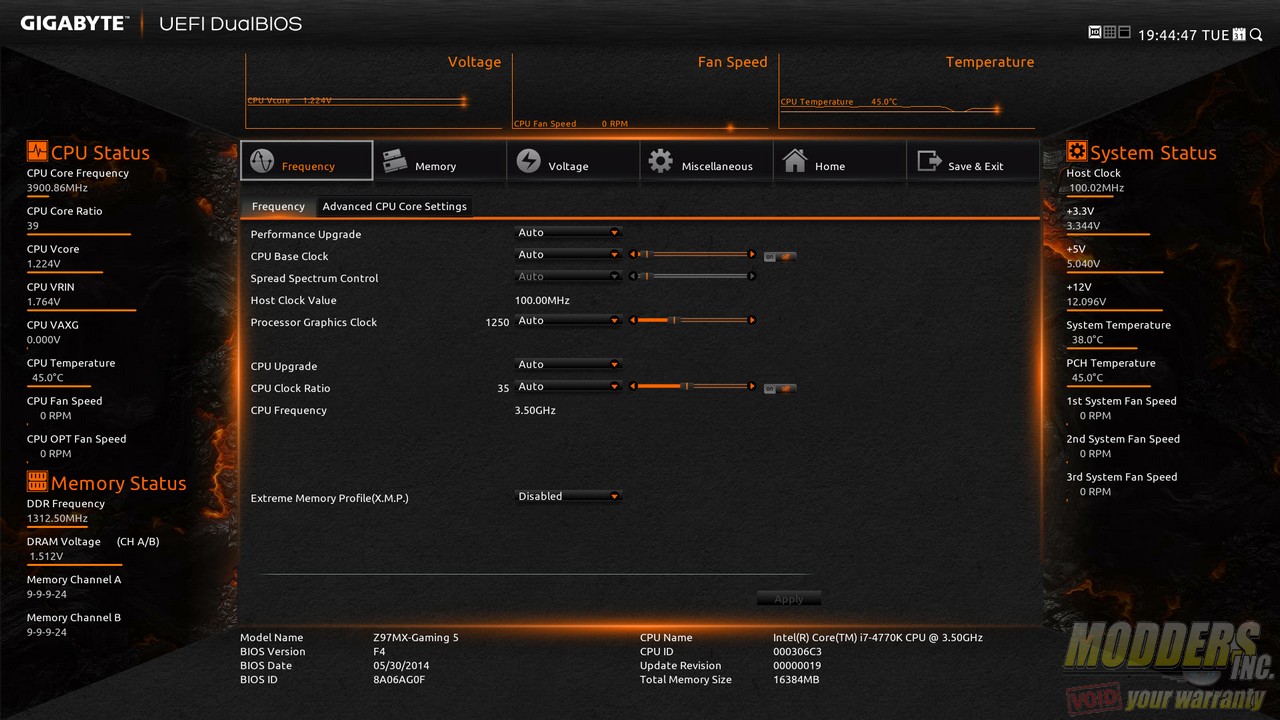The width and height of the screenshot is (1280, 720).
Task: Click the magnifier search icon
Action: pos(1256,35)
